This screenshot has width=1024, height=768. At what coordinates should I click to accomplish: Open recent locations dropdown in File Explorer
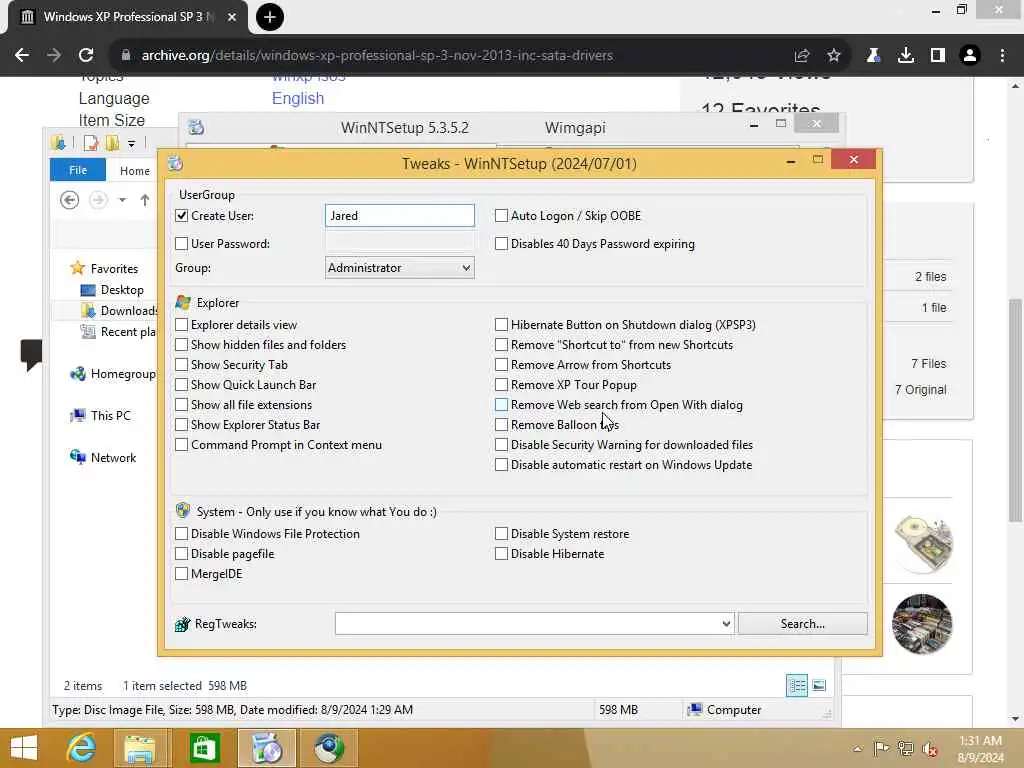point(122,200)
